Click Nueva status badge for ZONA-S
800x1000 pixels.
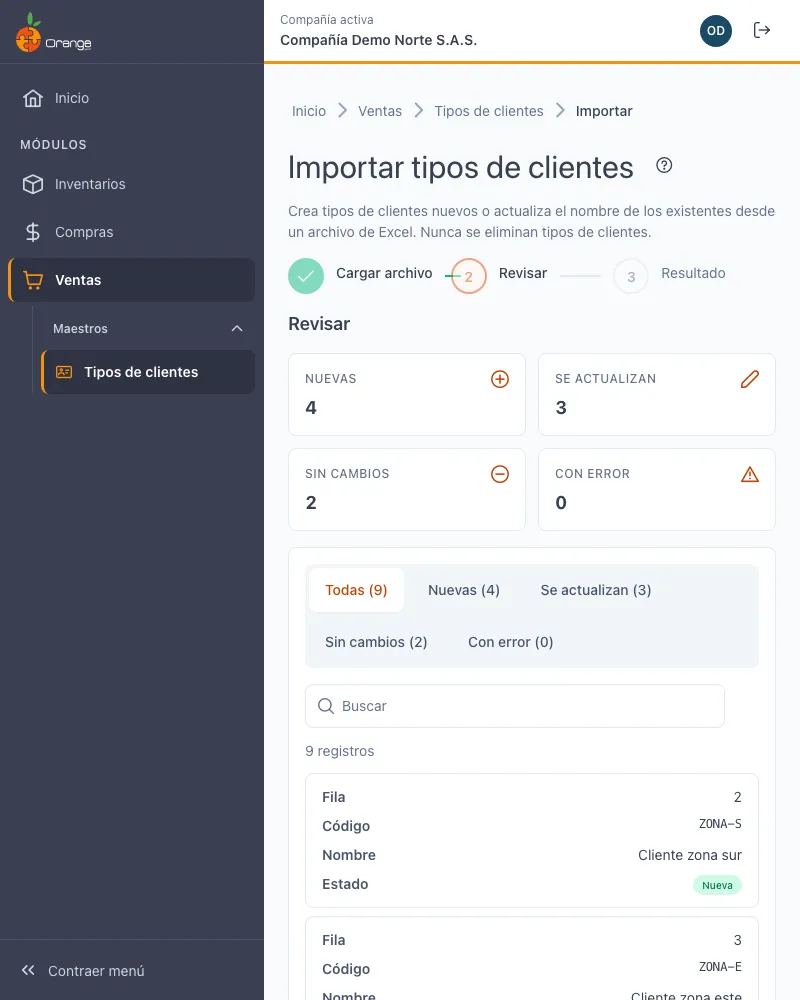(717, 885)
